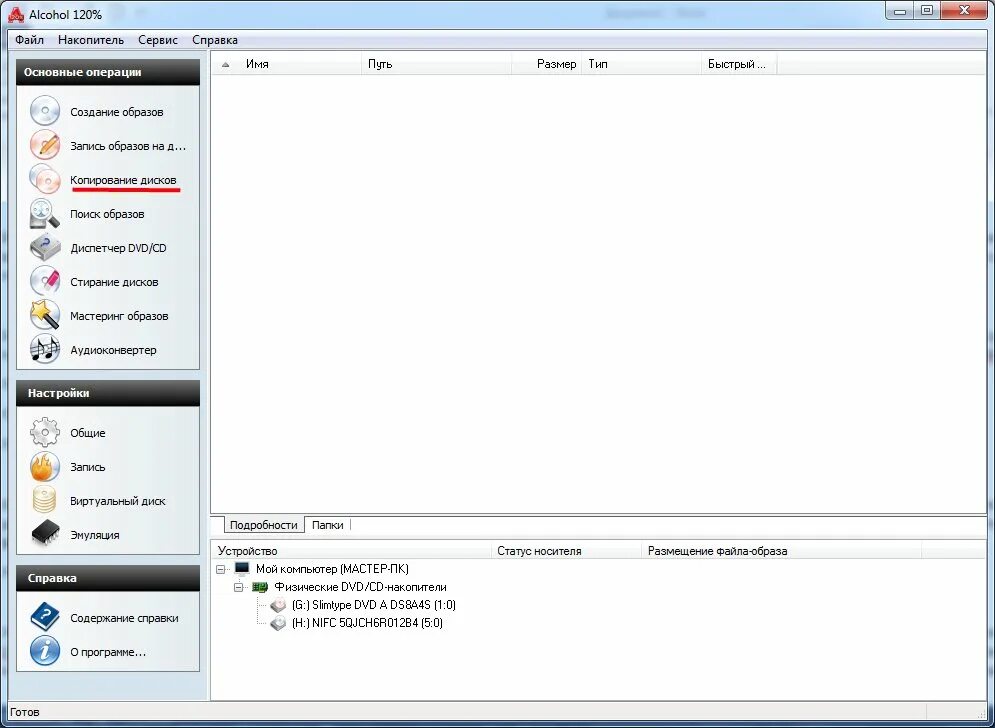Collapse the Физические DVD/CD-накопители node
The image size is (995, 728).
pyautogui.click(x=239, y=588)
